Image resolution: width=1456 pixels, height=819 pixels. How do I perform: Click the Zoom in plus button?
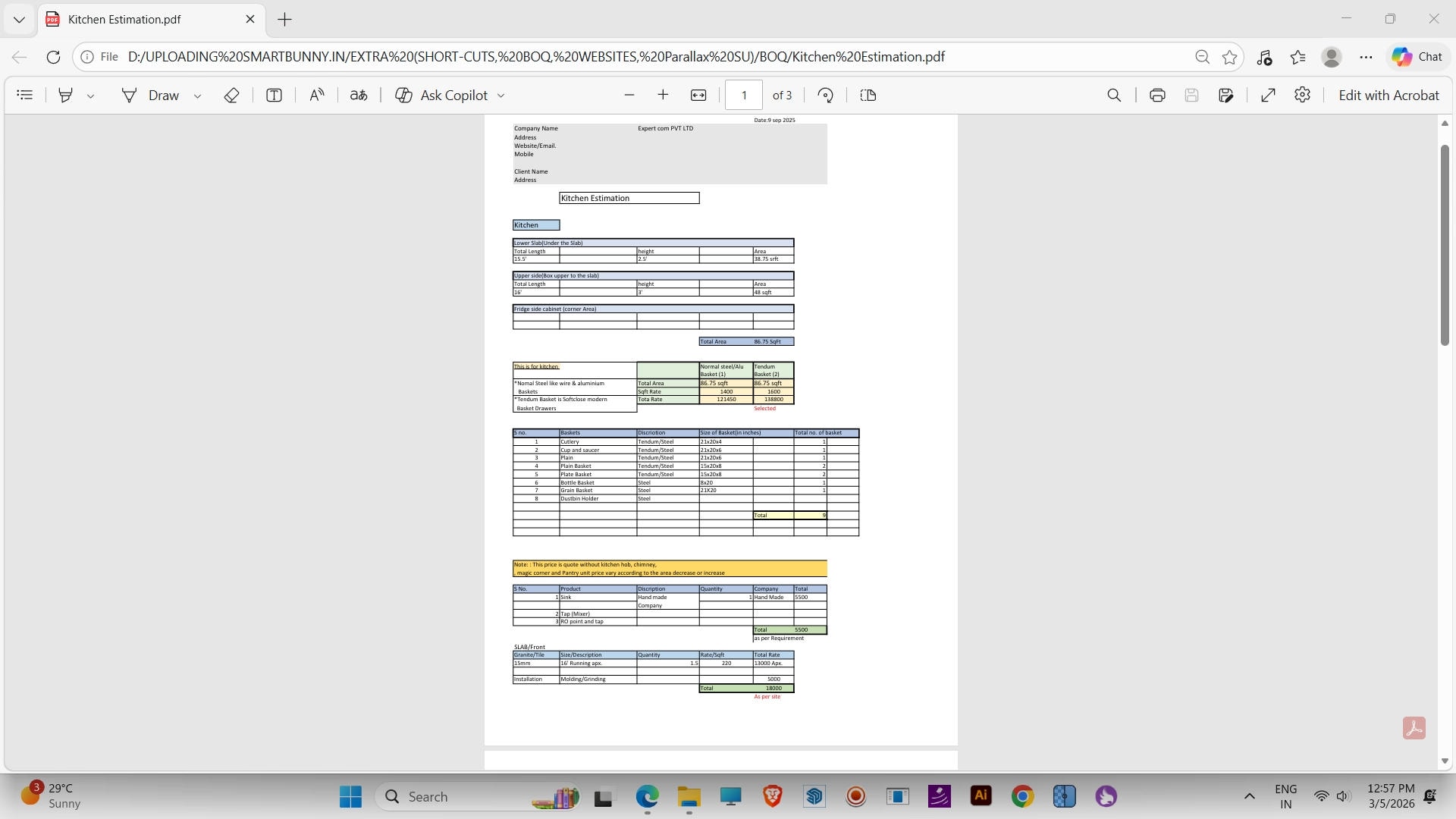(x=663, y=95)
